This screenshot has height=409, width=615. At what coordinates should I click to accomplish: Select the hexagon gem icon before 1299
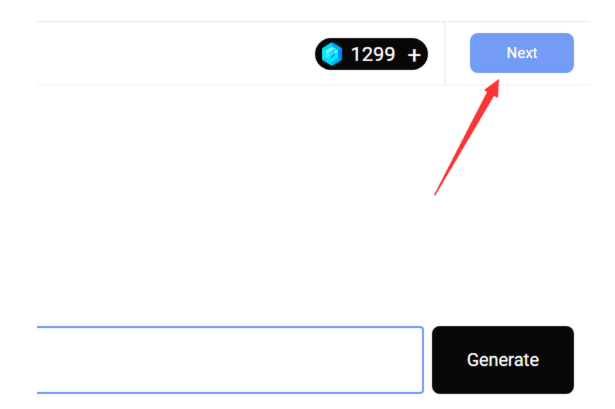tap(332, 55)
